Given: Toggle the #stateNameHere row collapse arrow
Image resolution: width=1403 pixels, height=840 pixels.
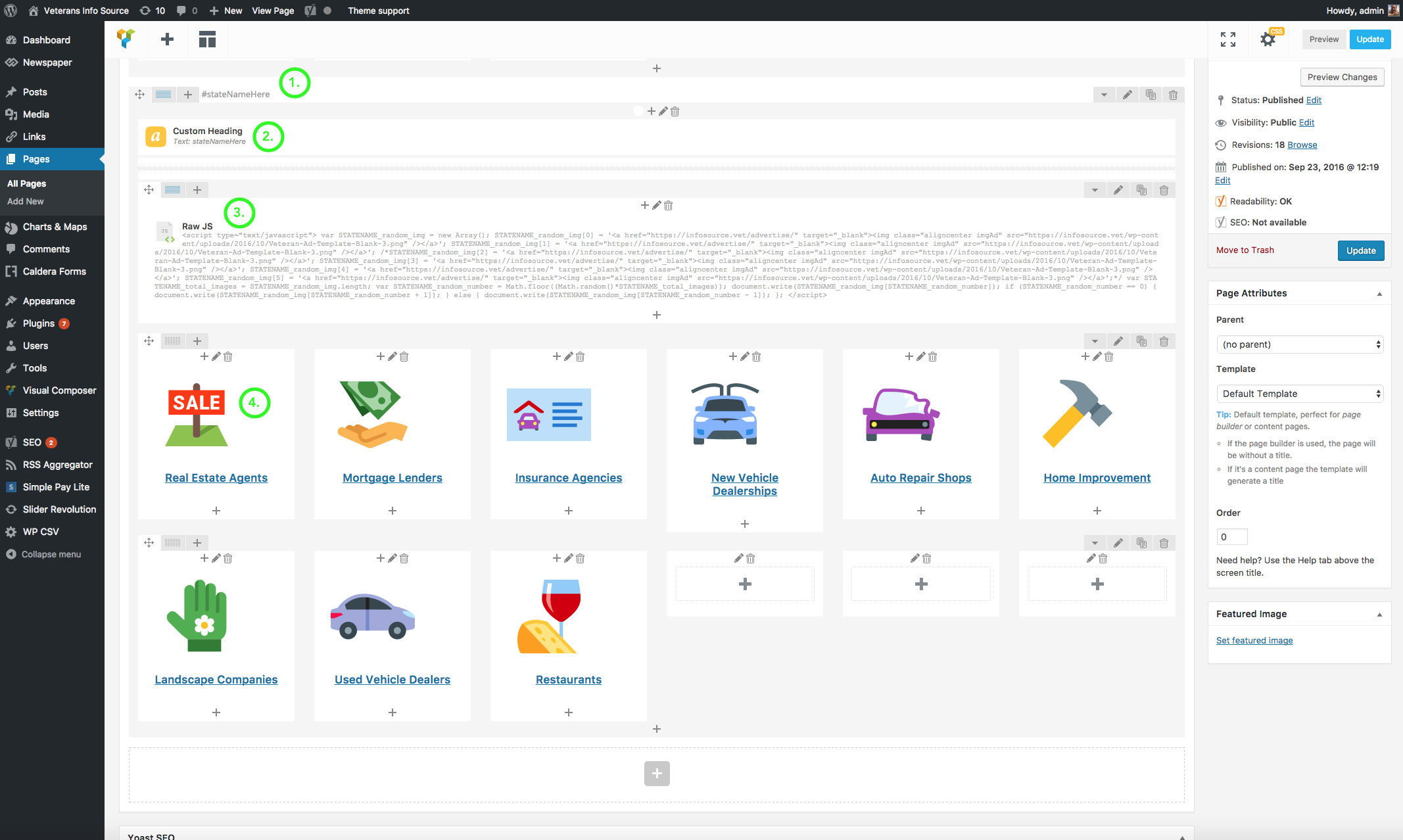Looking at the screenshot, I should pos(1104,95).
